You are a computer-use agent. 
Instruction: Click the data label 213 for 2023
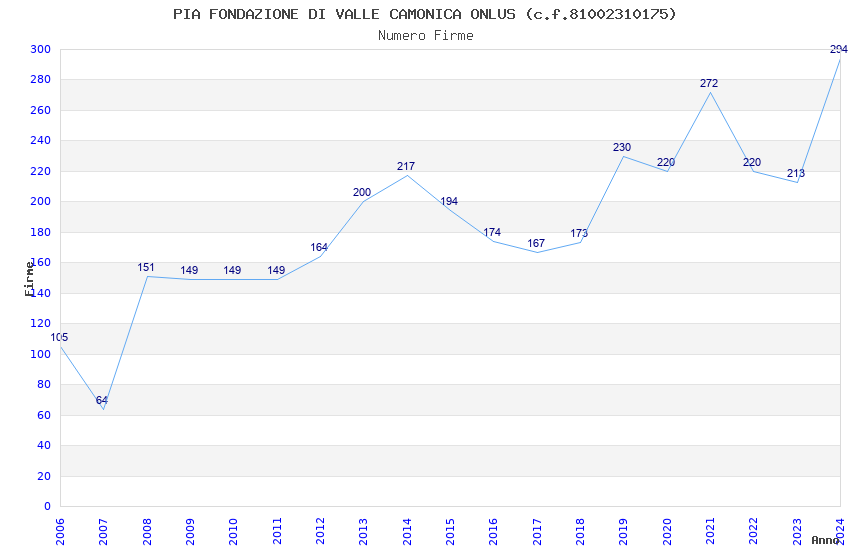click(x=796, y=173)
